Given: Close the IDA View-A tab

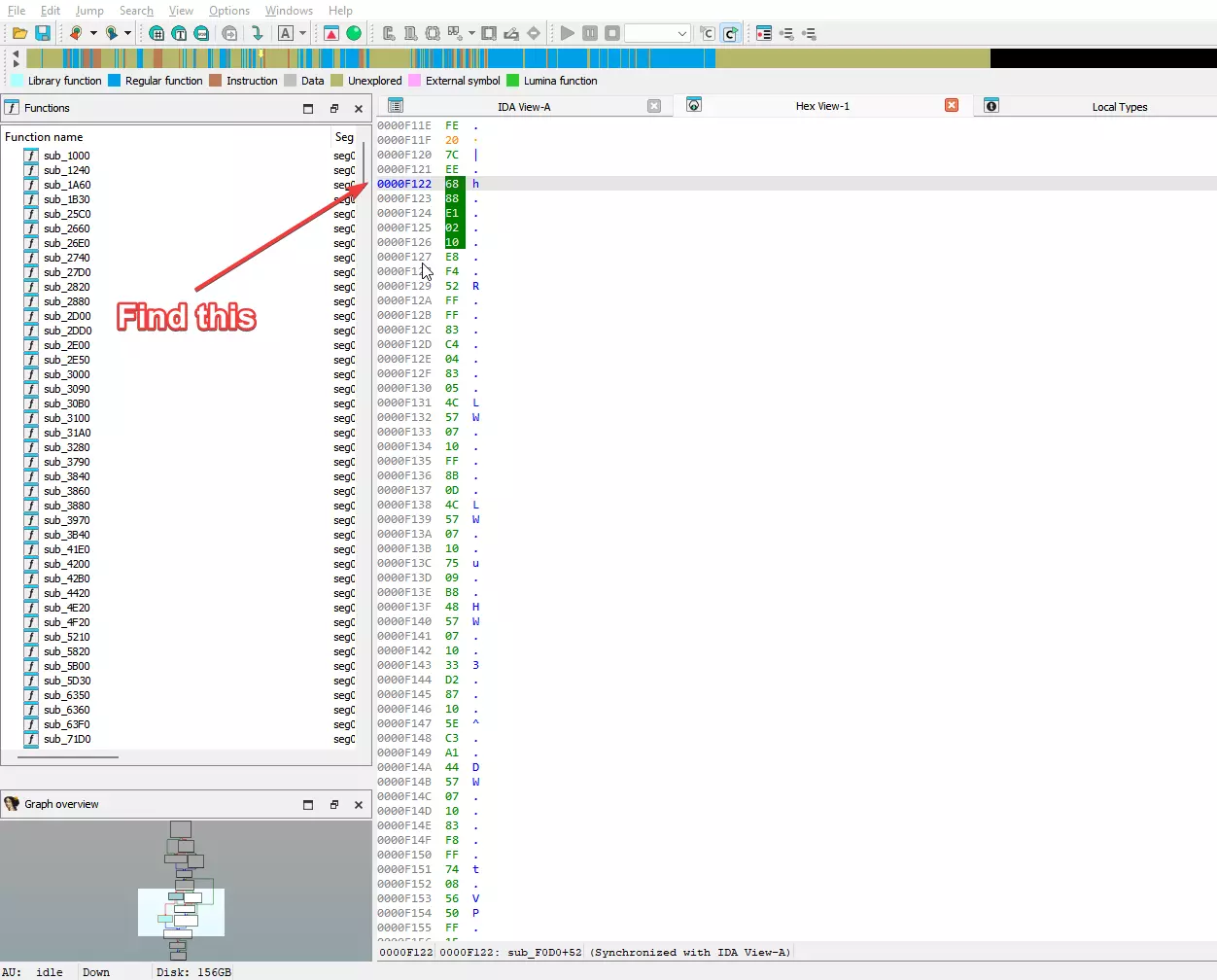Looking at the screenshot, I should 654,106.
